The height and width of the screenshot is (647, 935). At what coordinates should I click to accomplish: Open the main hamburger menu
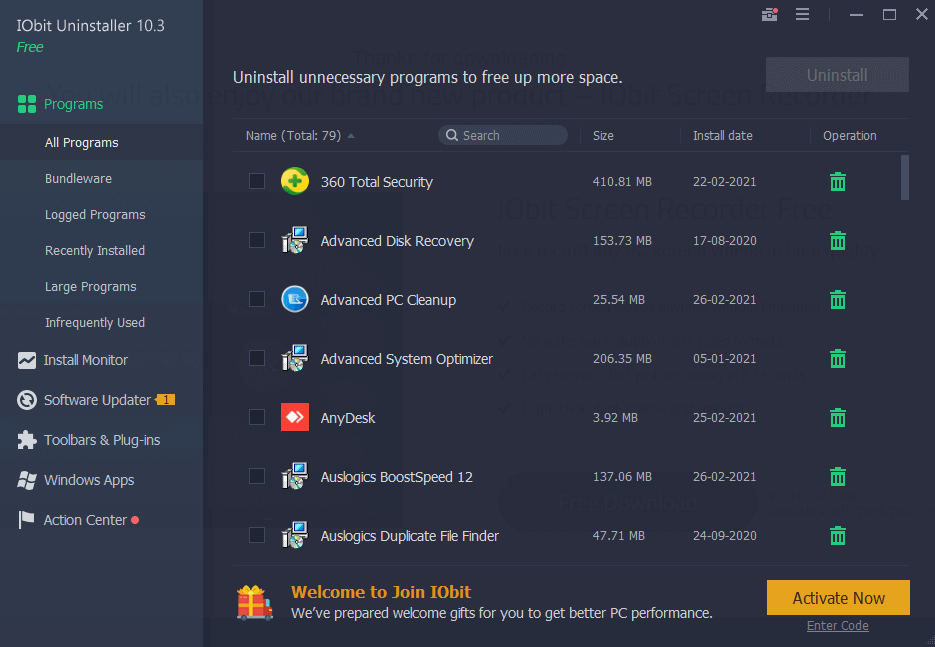[x=803, y=14]
